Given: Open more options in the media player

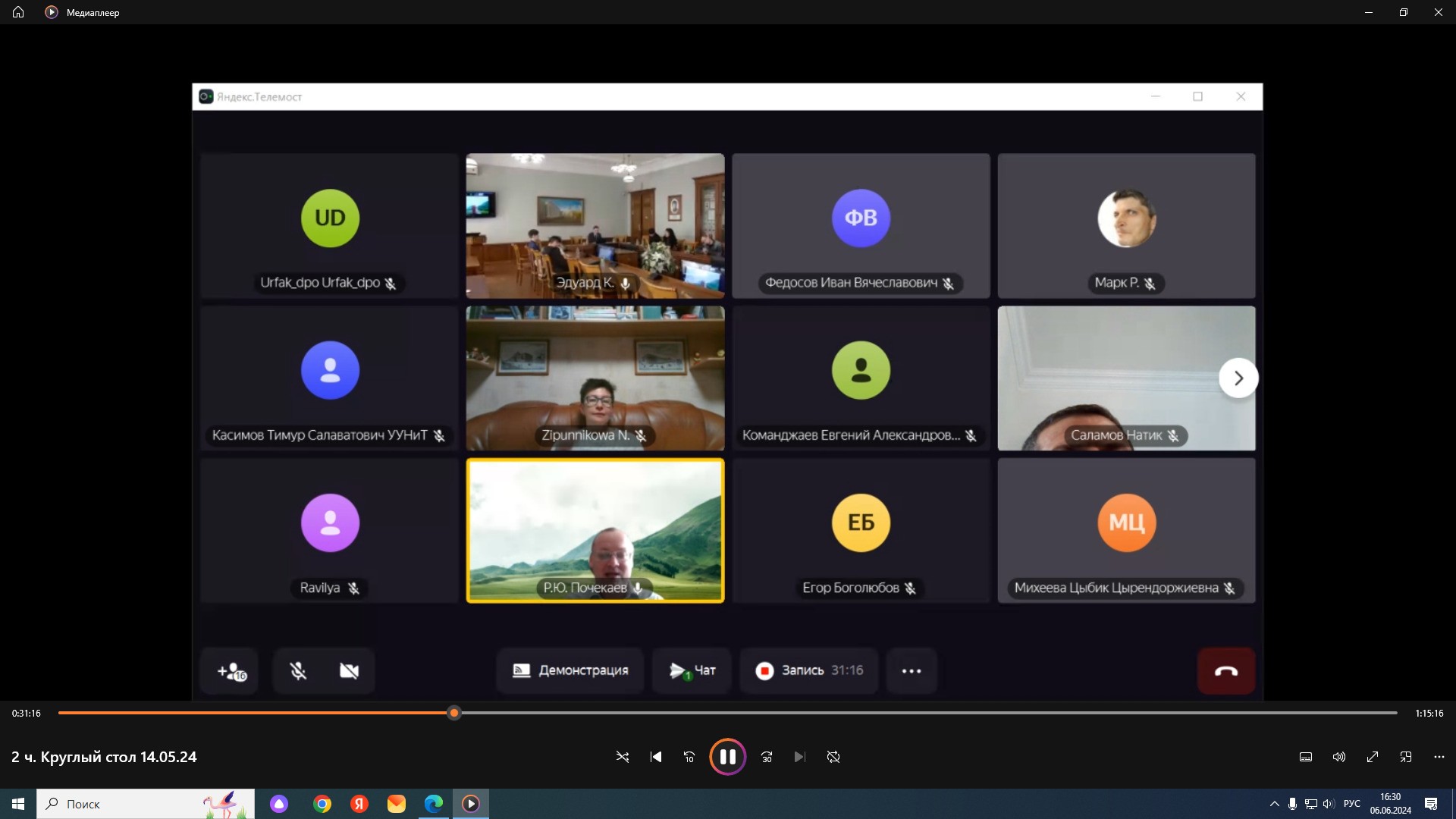Looking at the screenshot, I should point(1439,757).
